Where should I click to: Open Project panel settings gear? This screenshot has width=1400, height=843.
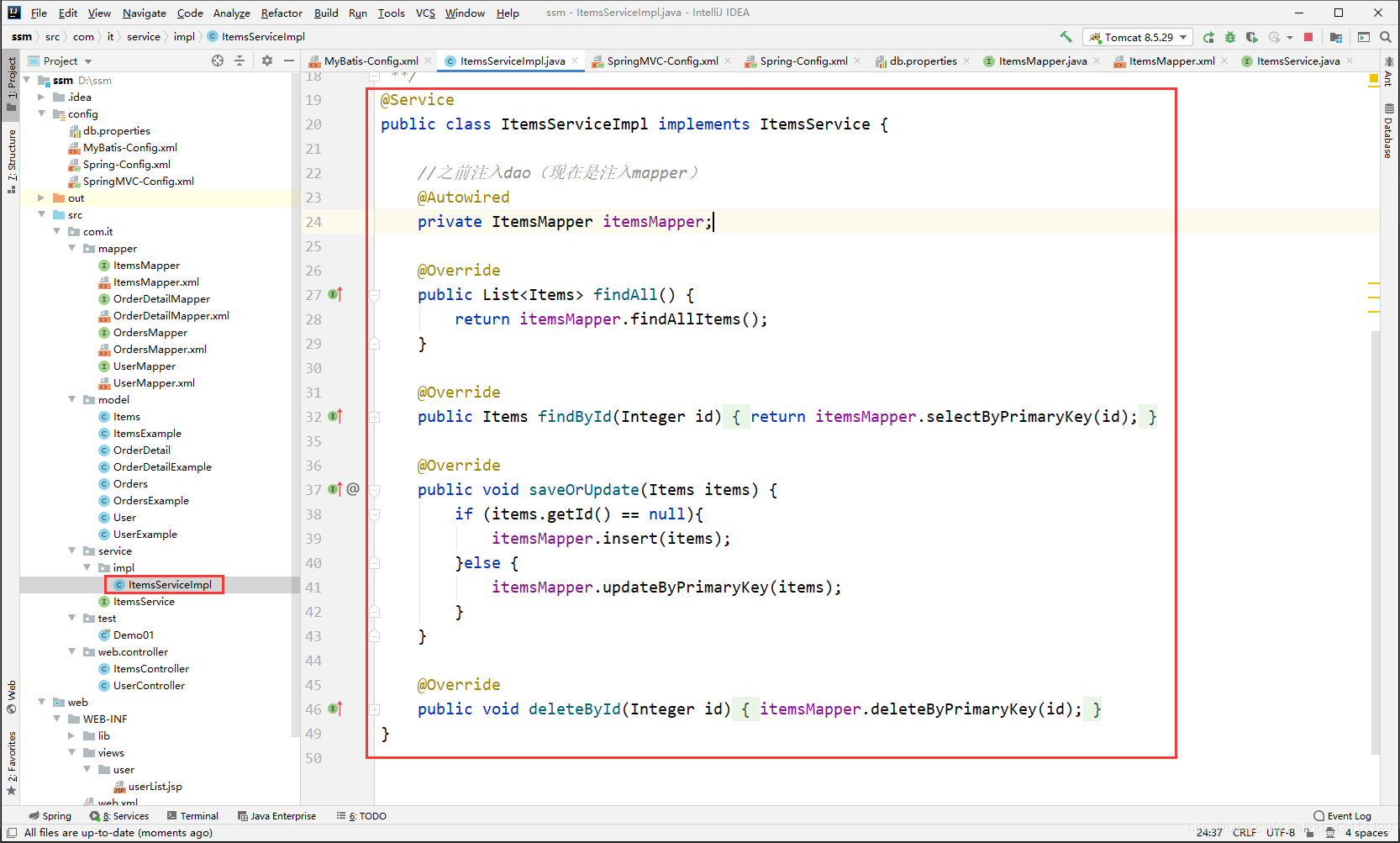(x=267, y=61)
